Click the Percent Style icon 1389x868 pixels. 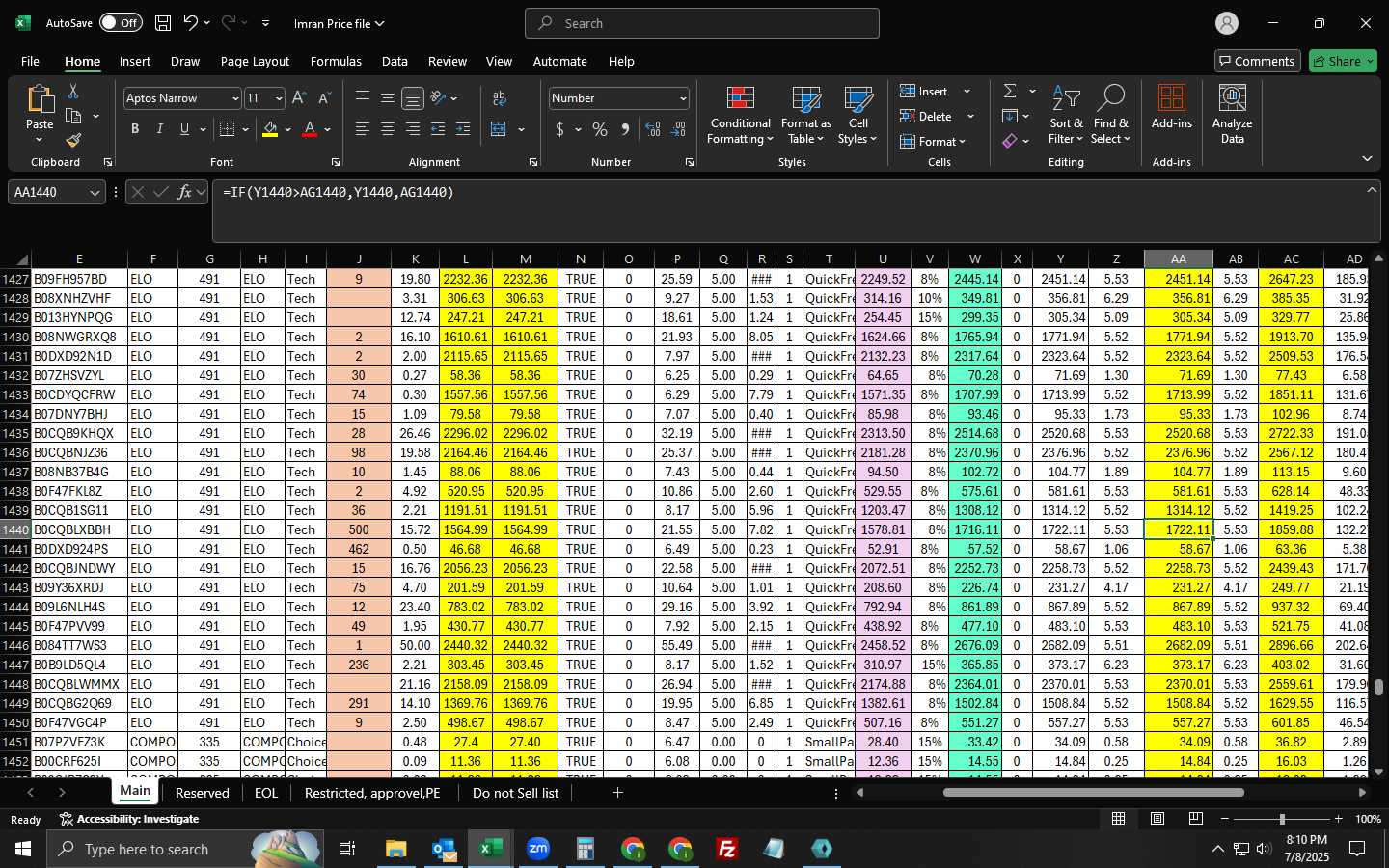click(x=600, y=129)
